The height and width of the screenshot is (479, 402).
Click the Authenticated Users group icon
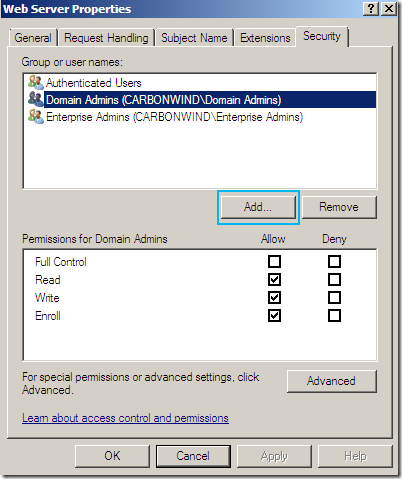[x=36, y=82]
